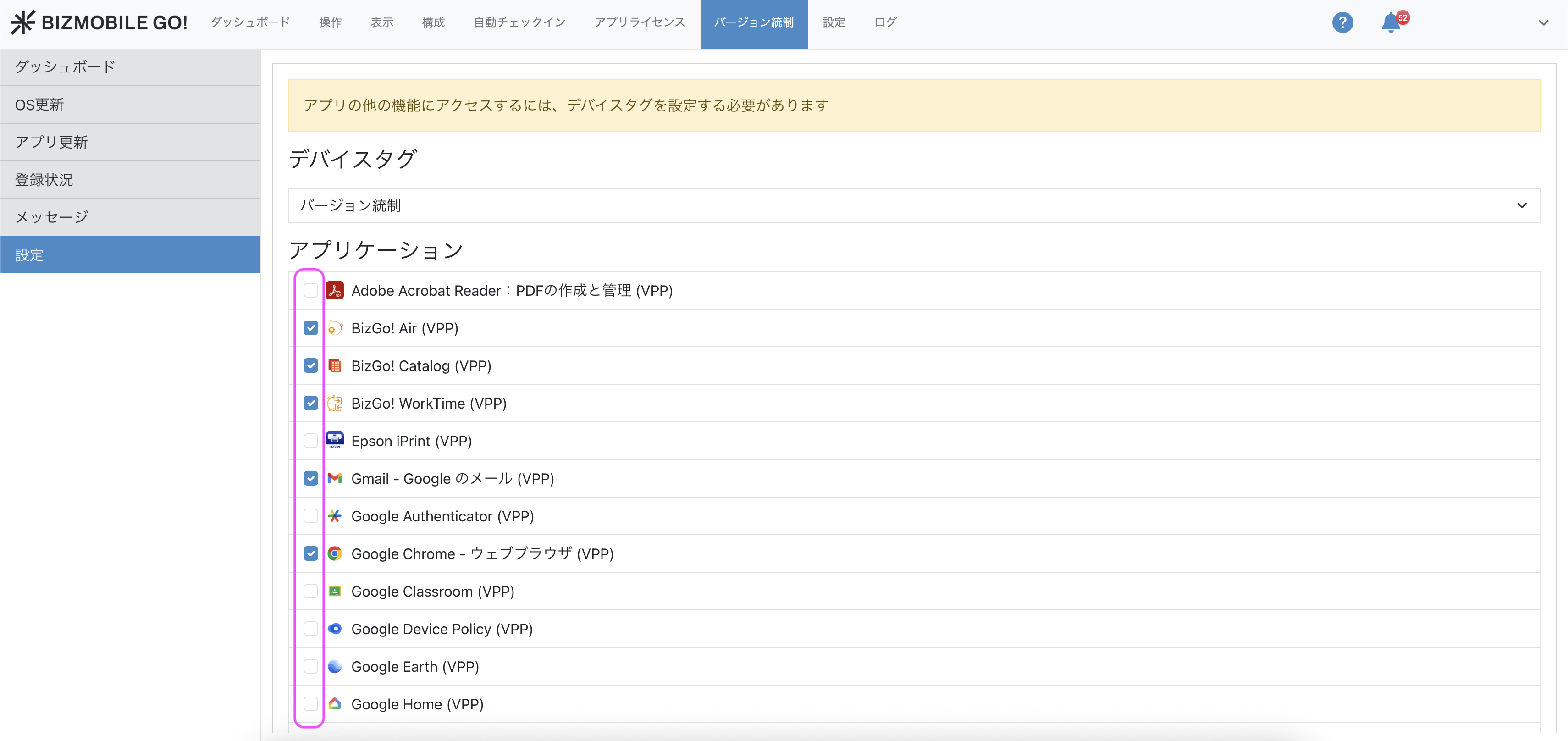The width and height of the screenshot is (1568, 741).
Task: Uncheck the BizGo! Air checkbox
Action: (x=310, y=328)
